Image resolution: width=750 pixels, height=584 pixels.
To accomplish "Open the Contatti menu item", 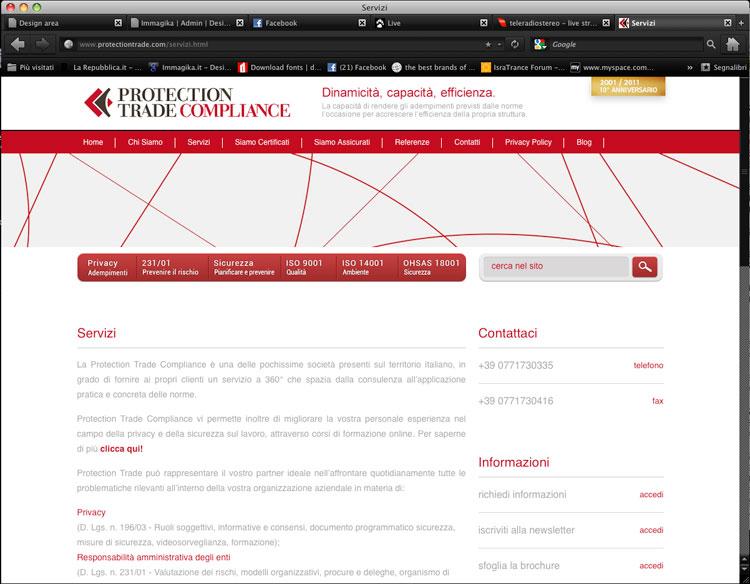I will click(467, 142).
